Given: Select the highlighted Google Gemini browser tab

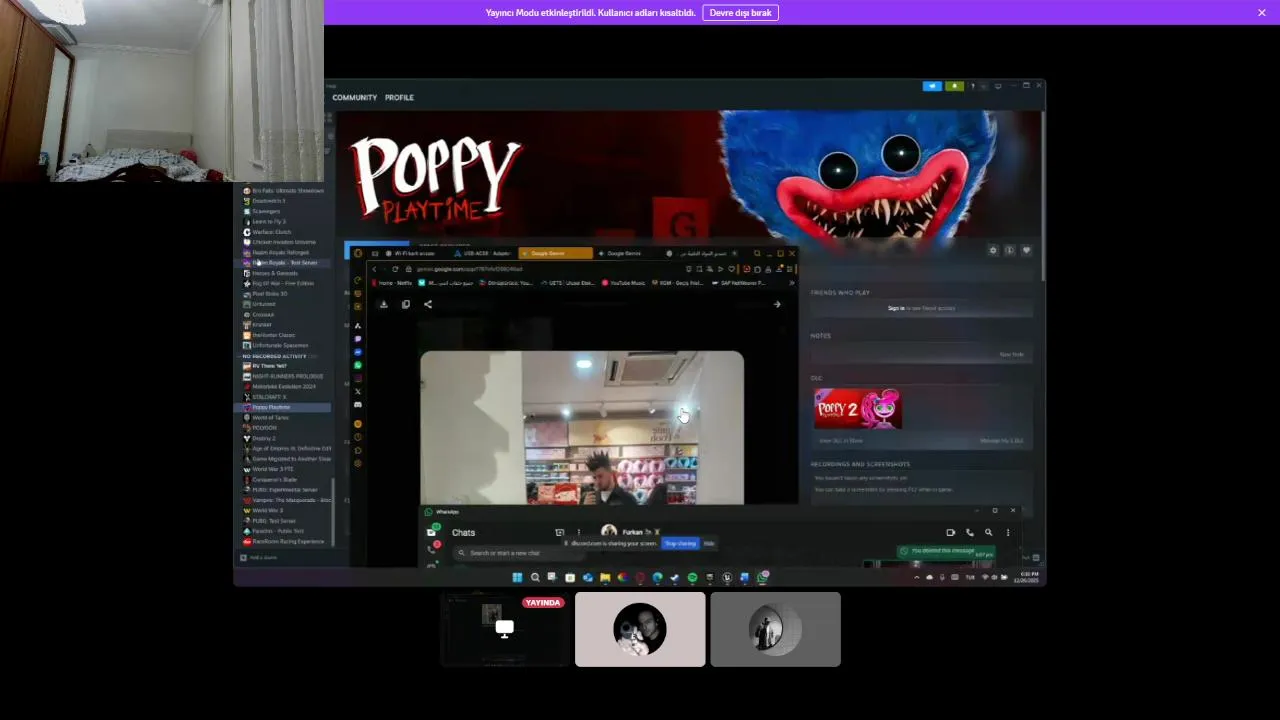Looking at the screenshot, I should 555,254.
